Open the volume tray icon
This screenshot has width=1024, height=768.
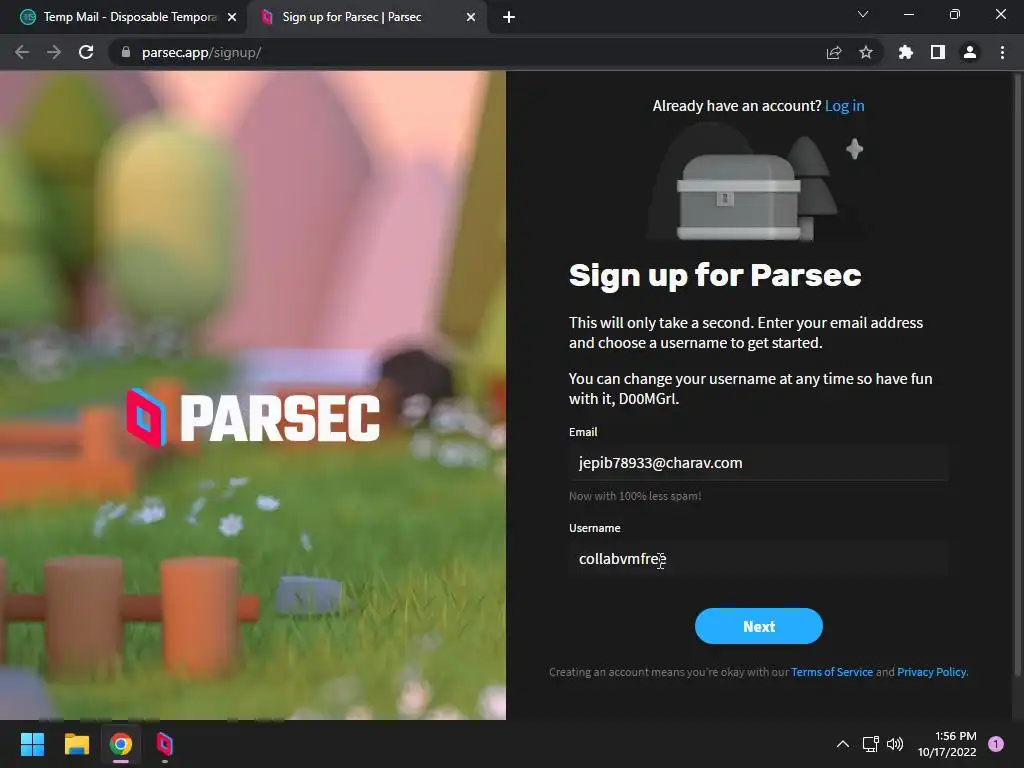point(895,744)
